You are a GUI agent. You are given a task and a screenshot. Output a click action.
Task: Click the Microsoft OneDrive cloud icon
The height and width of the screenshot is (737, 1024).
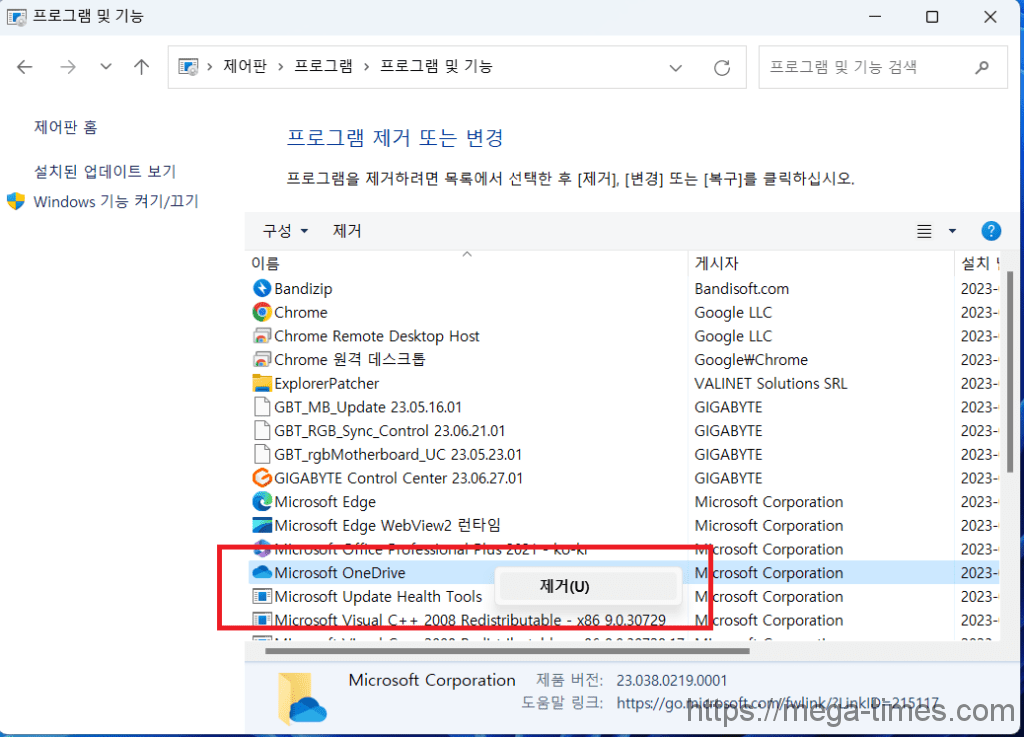point(262,572)
